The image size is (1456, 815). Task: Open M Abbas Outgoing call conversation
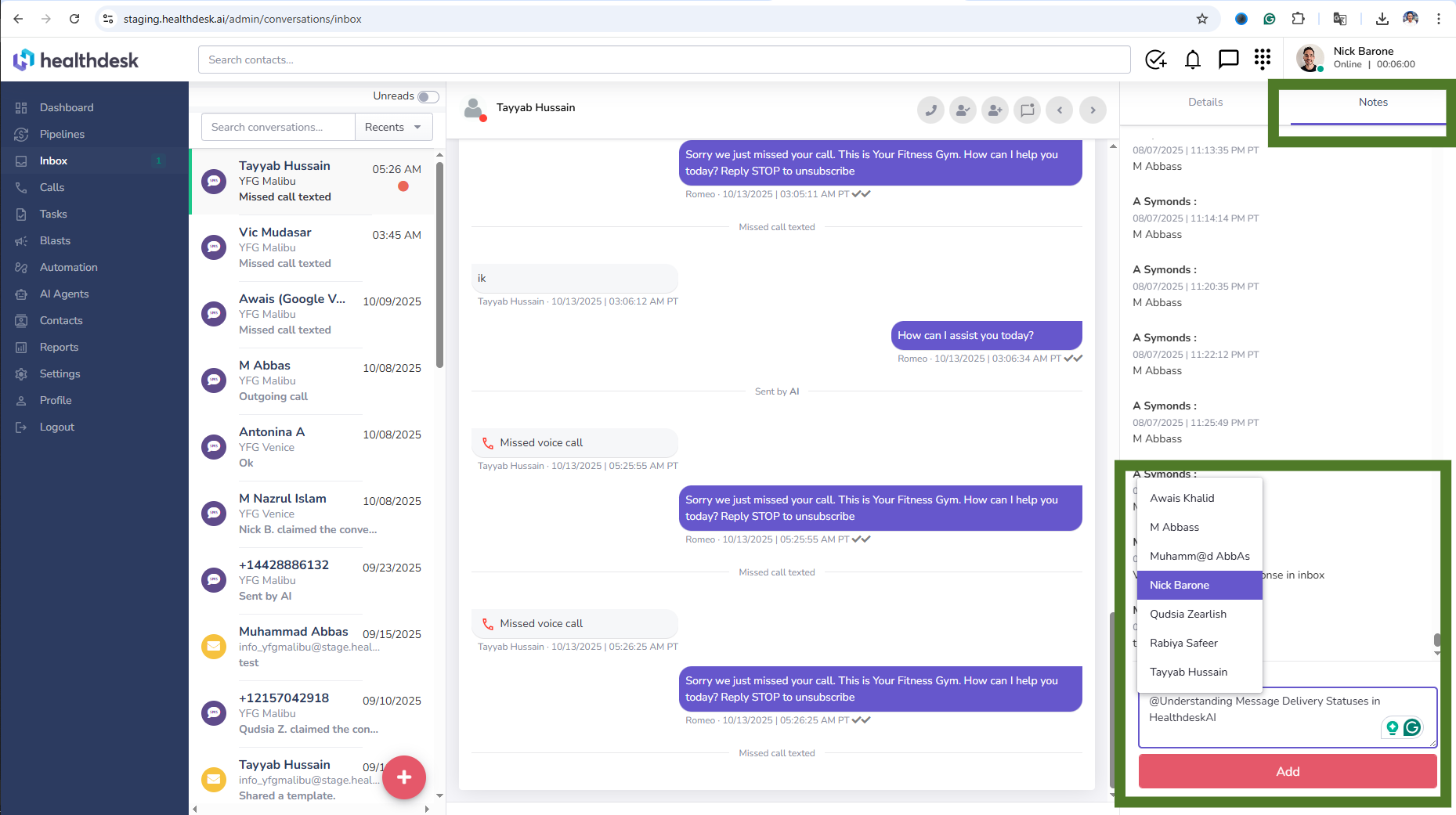coord(313,380)
